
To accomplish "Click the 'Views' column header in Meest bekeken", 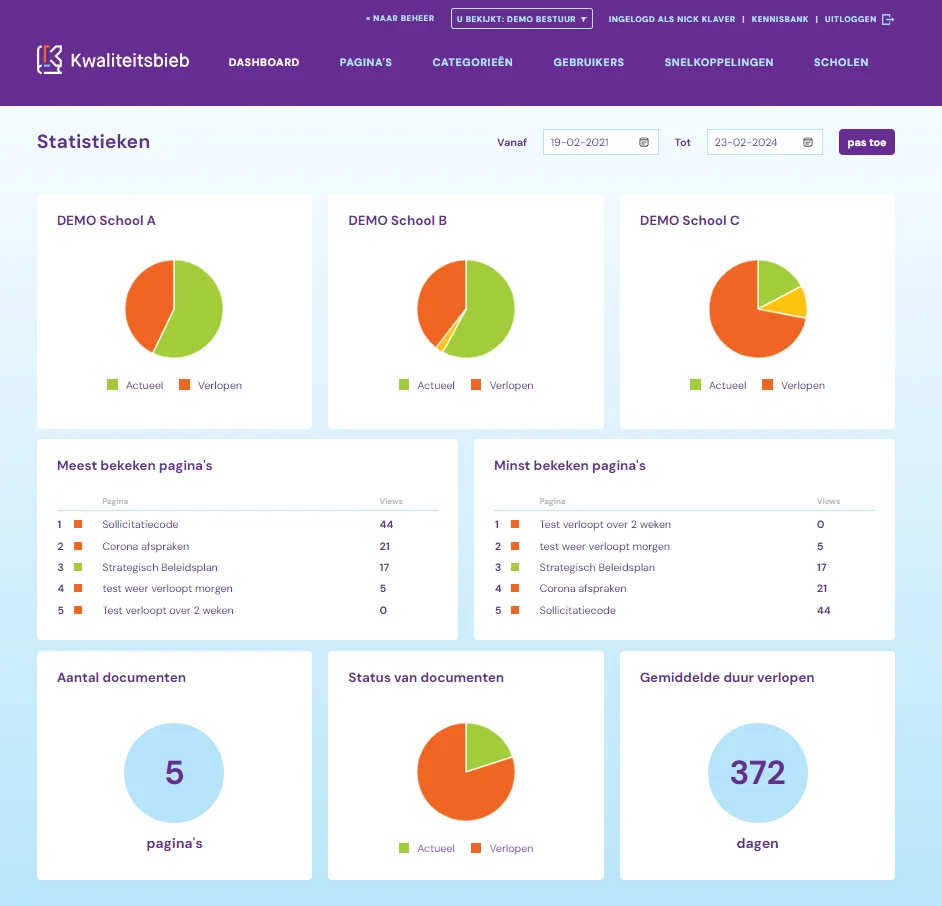I will [390, 500].
